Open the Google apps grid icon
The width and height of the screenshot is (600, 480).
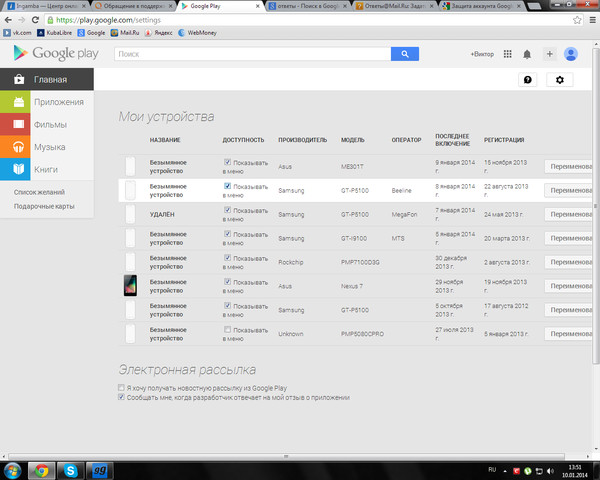coord(507,54)
